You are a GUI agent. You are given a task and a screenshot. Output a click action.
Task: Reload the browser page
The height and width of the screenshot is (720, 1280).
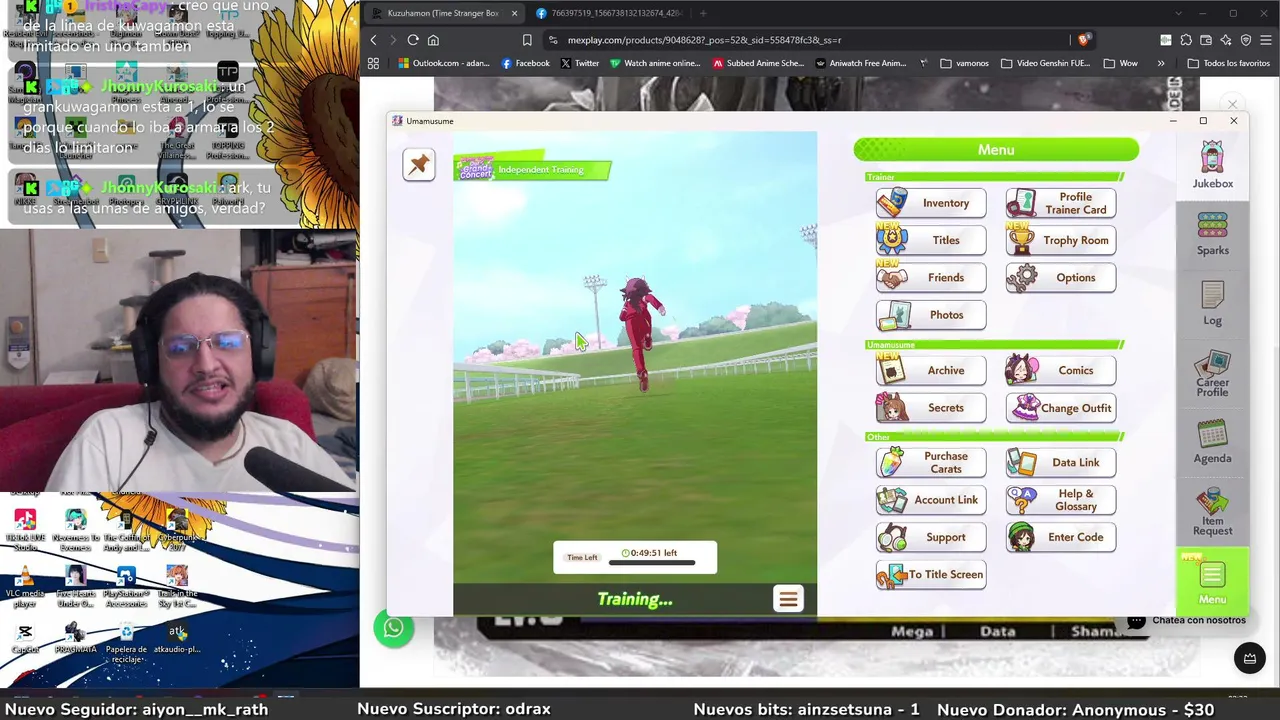pyautogui.click(x=413, y=40)
